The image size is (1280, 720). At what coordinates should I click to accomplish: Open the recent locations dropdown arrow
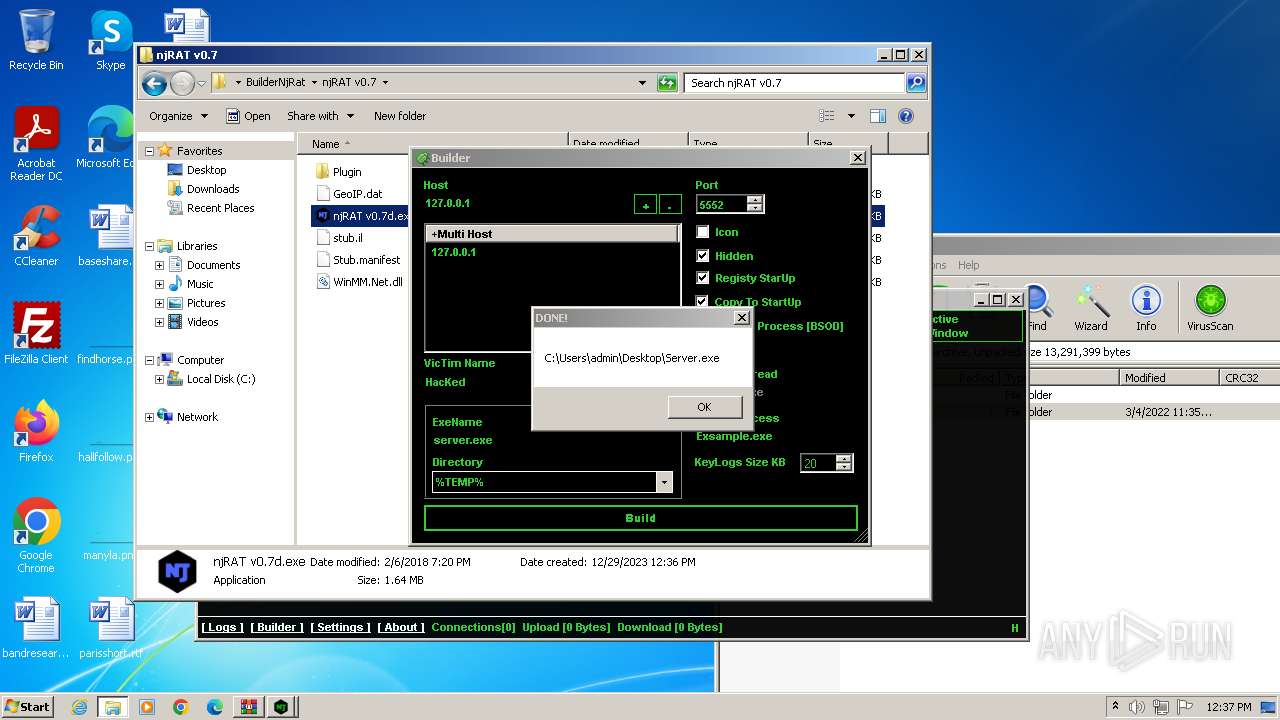[201, 83]
